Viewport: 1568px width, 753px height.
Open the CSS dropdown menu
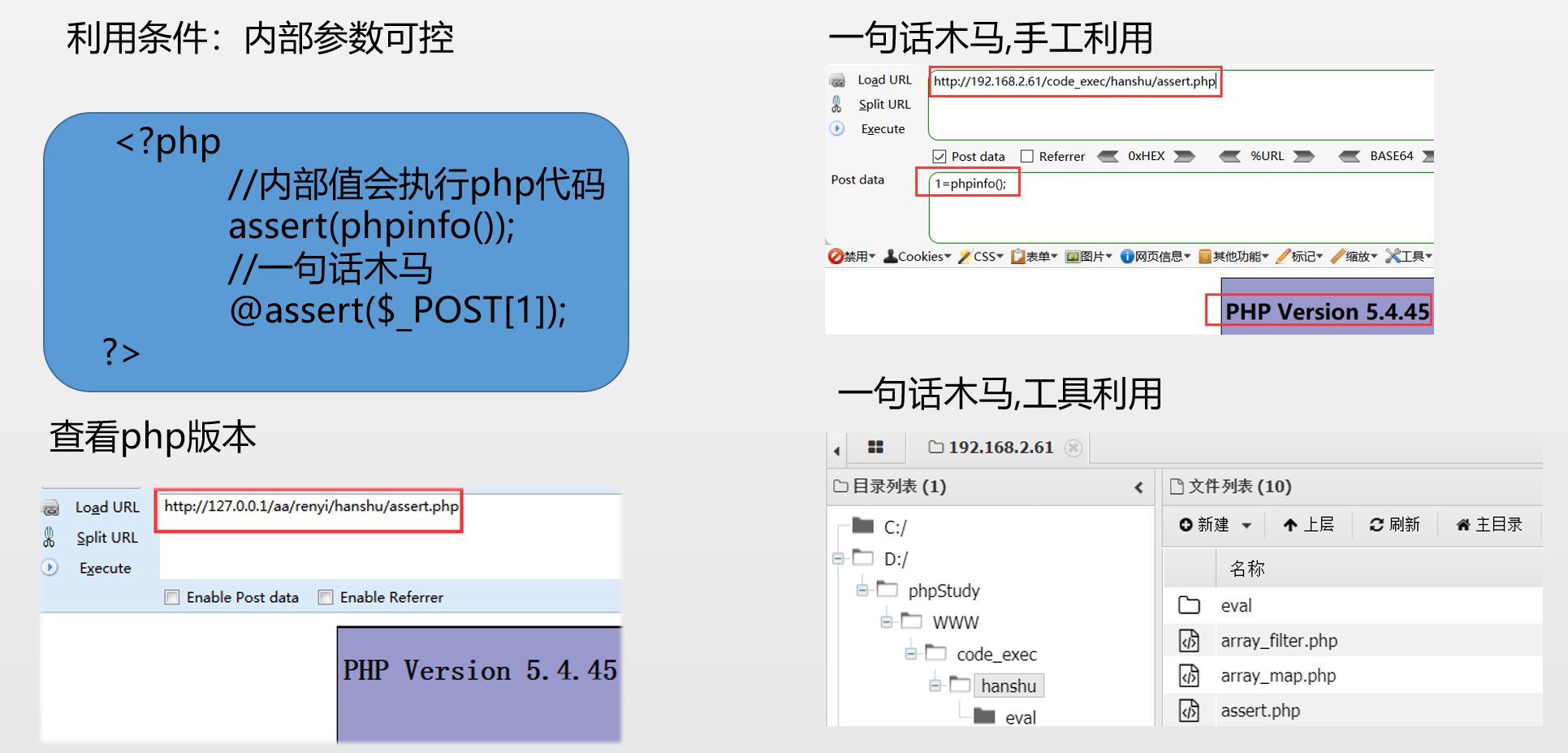tap(981, 257)
